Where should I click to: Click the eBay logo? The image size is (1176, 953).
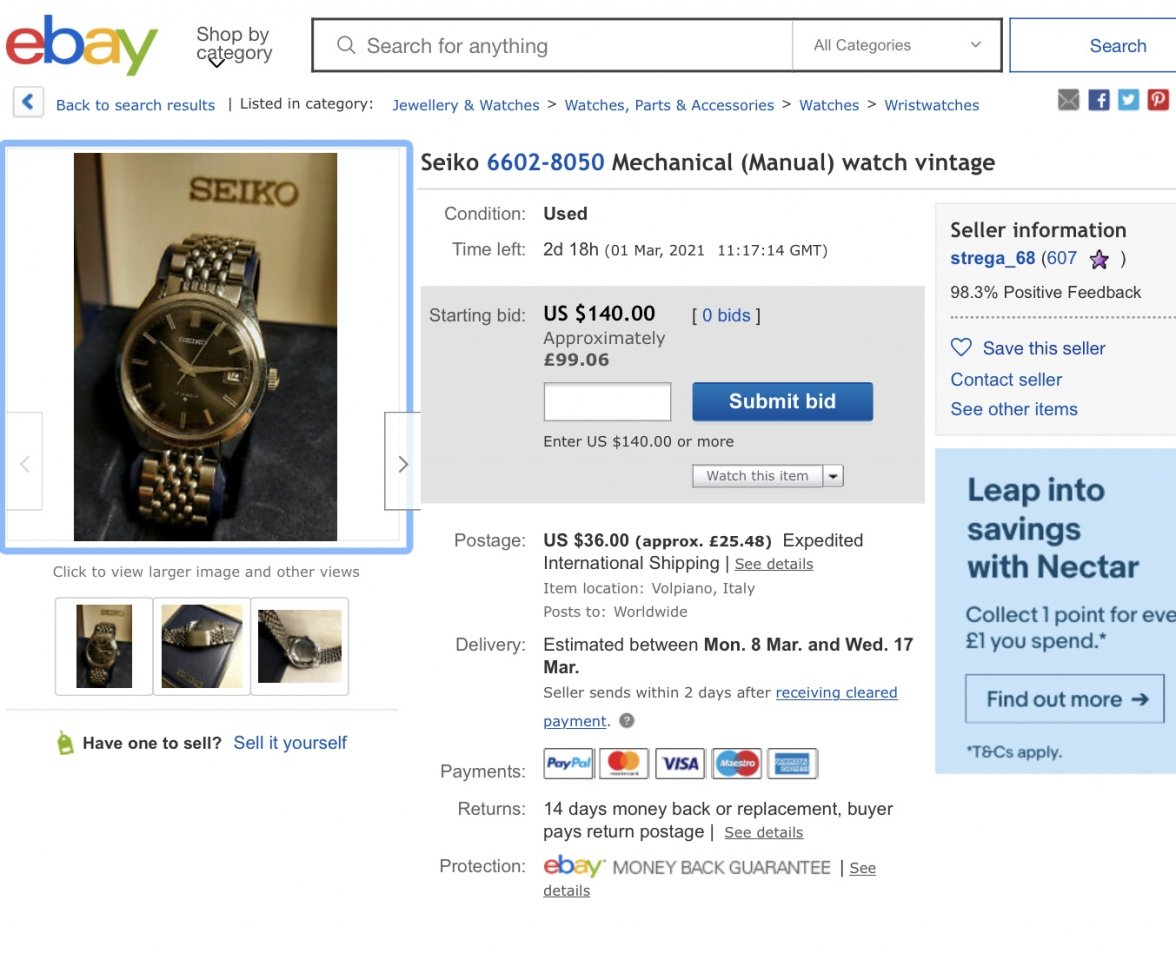coord(82,45)
